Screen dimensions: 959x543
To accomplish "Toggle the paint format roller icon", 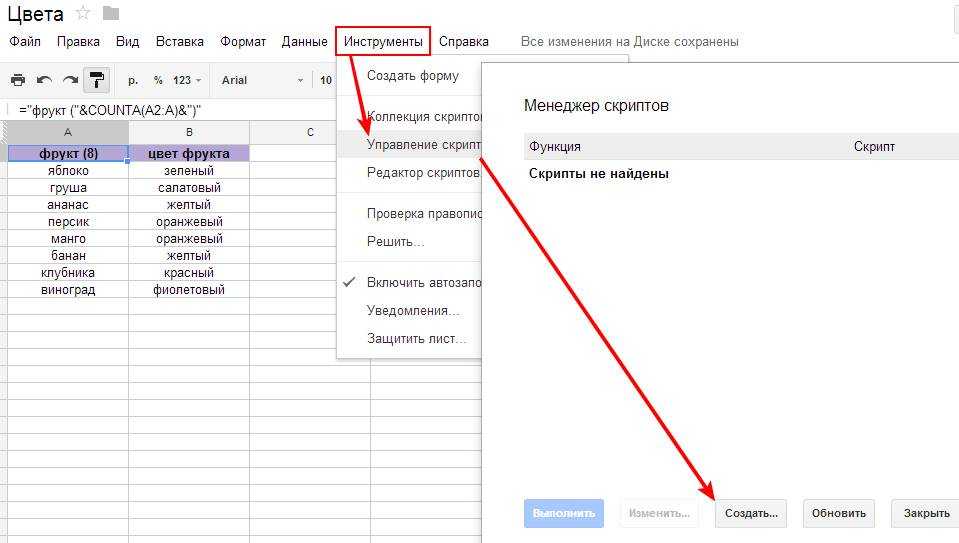I will (x=97, y=80).
